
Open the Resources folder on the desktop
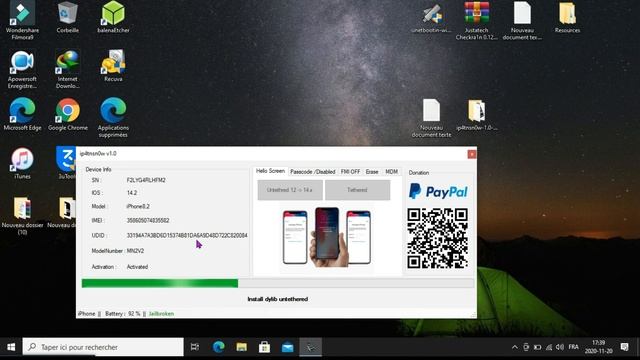[567, 17]
